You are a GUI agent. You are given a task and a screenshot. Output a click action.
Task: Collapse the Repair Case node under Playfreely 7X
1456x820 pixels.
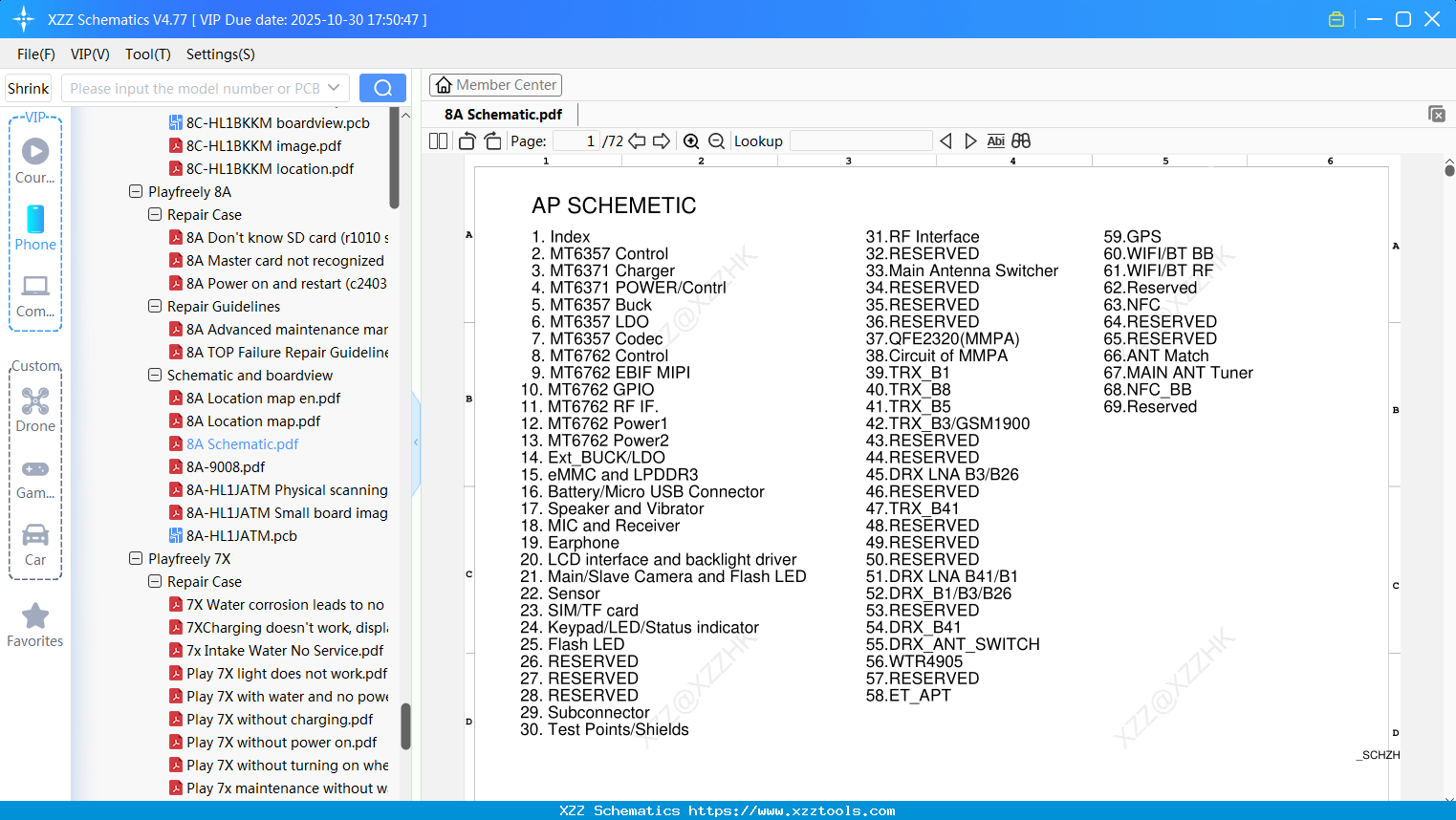pos(155,581)
